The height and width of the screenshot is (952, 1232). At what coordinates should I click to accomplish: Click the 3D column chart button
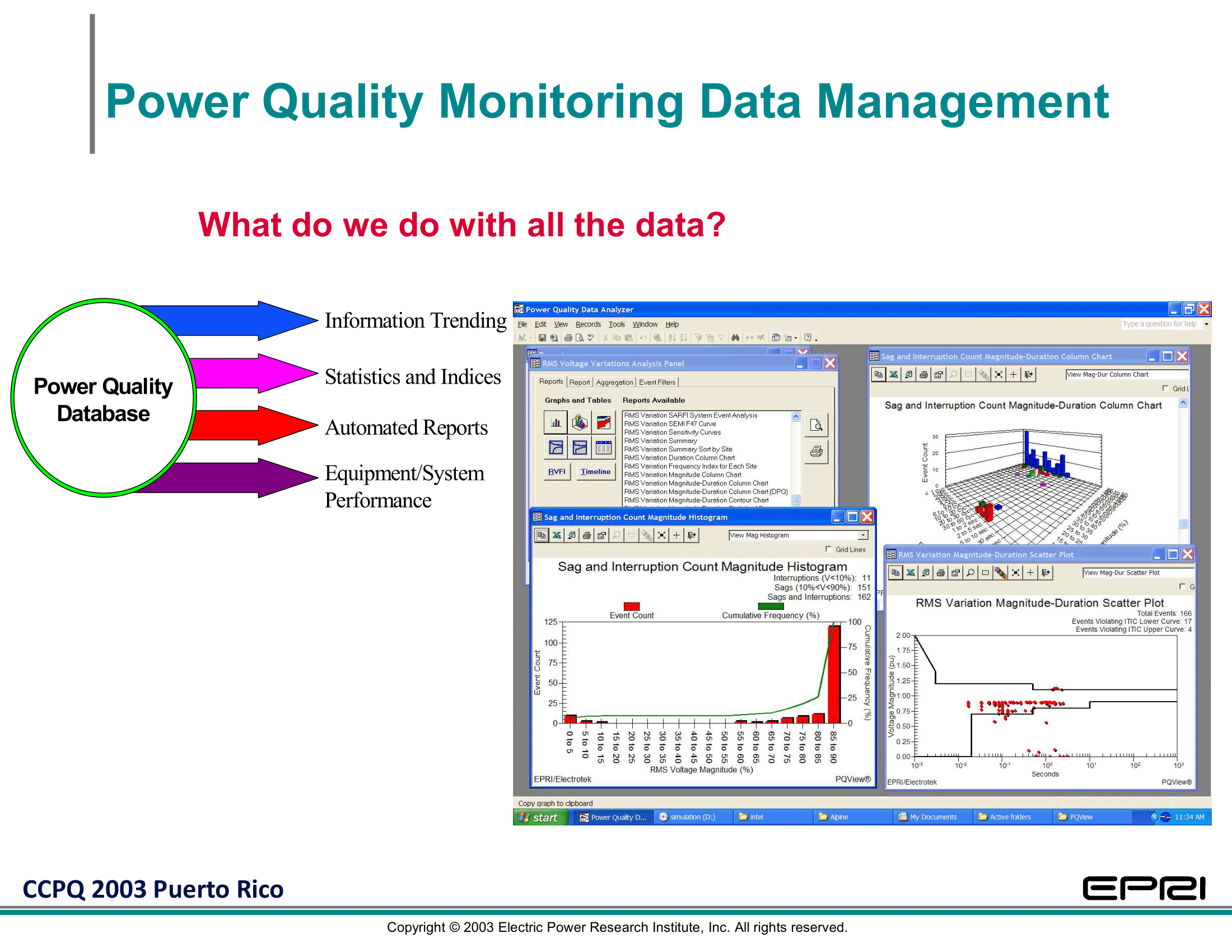(x=580, y=422)
